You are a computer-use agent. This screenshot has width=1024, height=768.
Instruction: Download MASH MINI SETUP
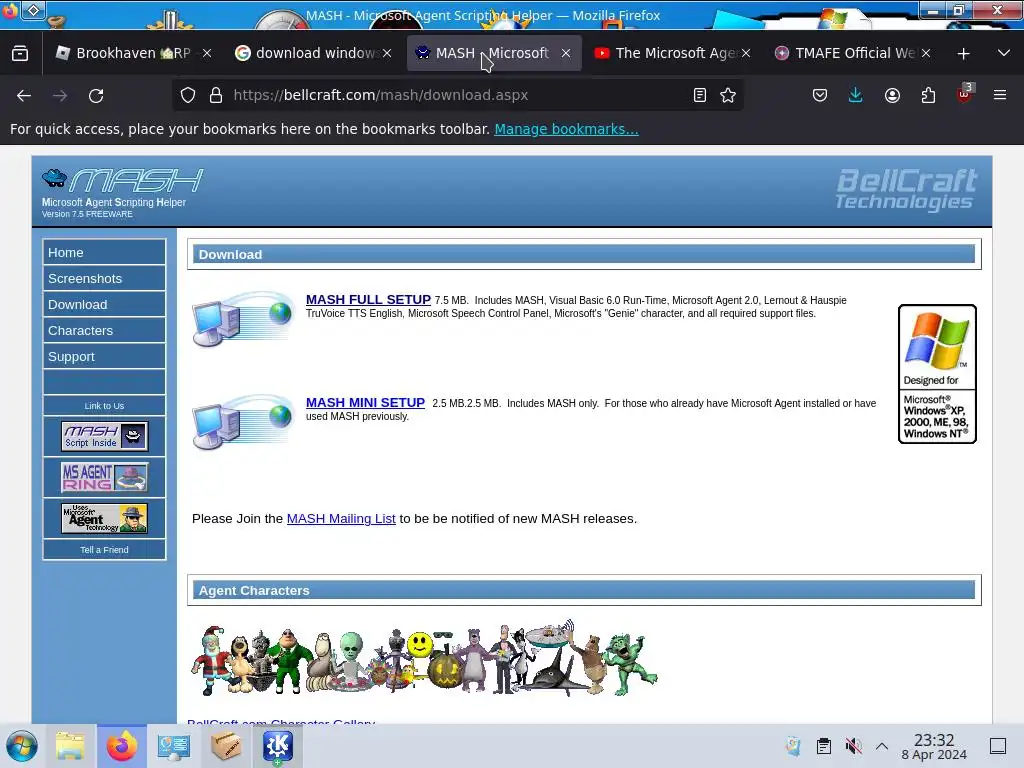(365, 403)
